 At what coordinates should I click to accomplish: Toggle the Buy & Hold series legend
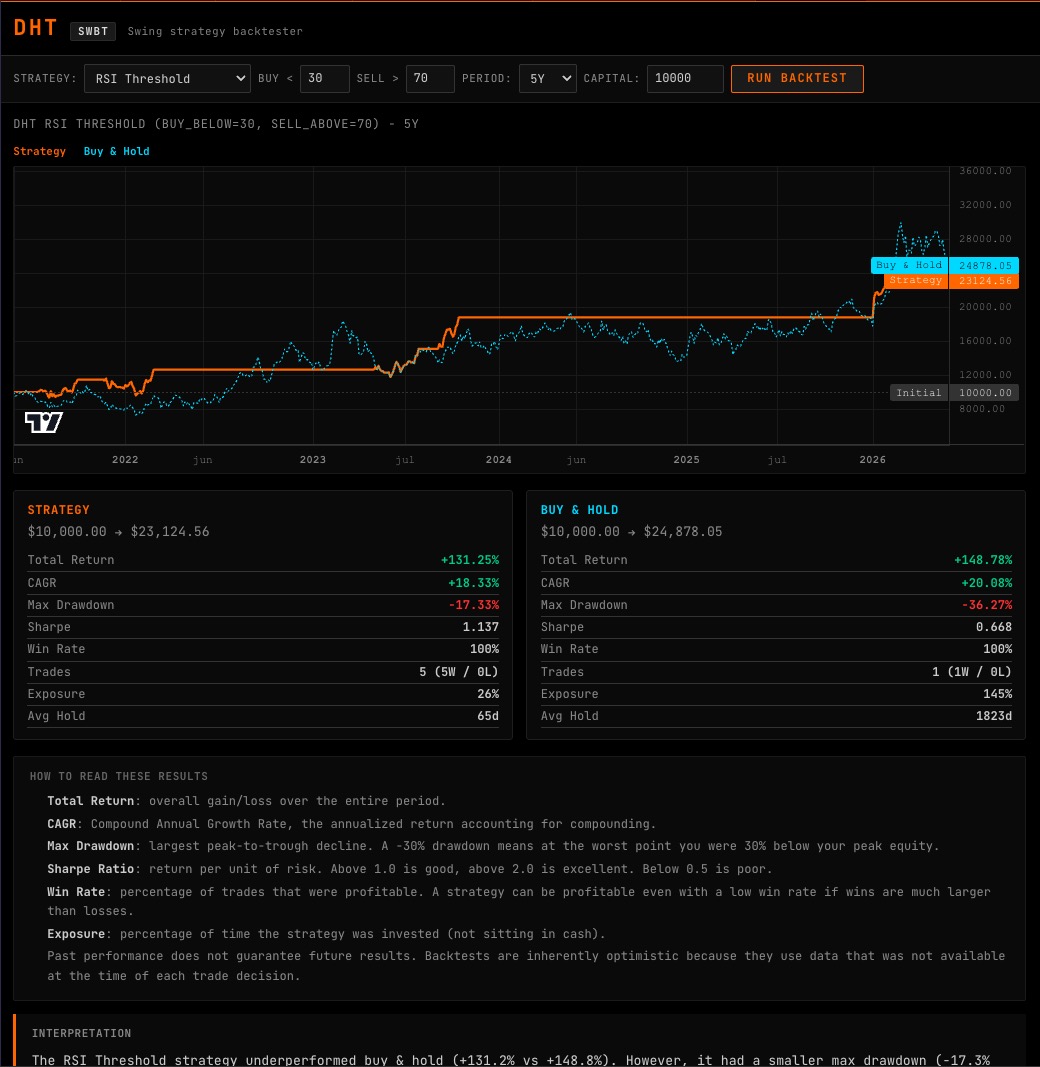116,151
